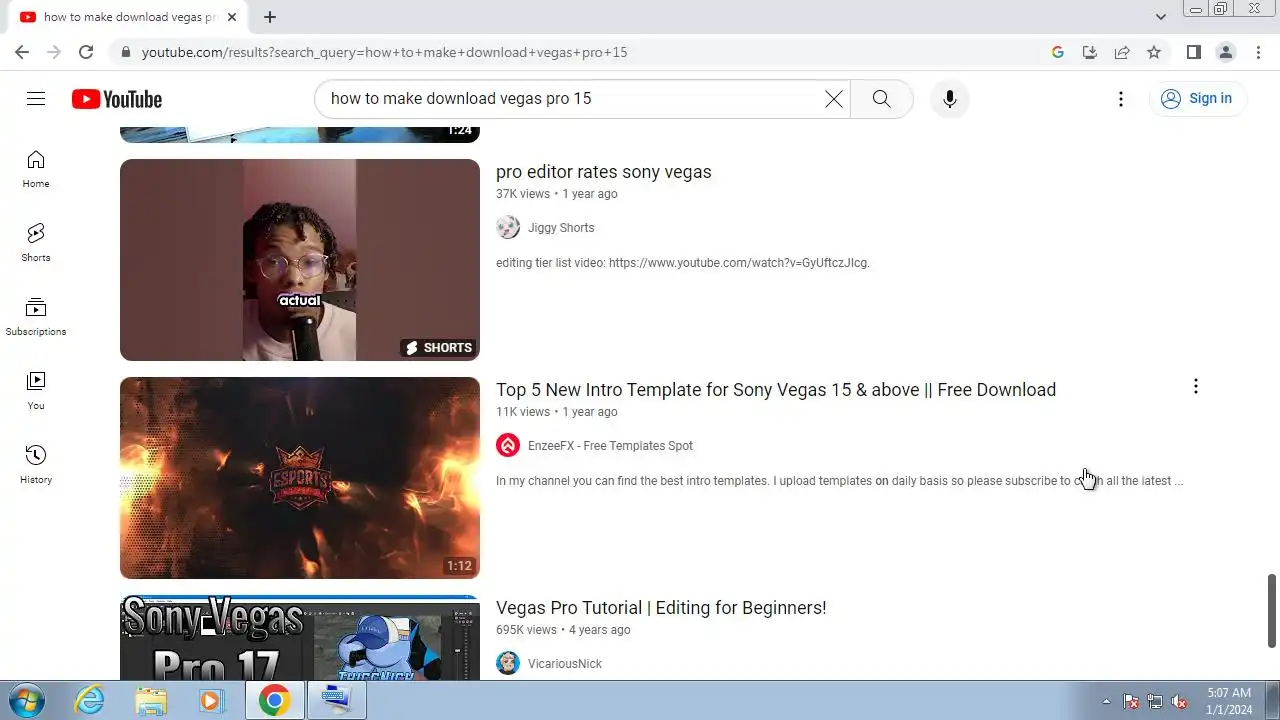Reload the page
The width and height of the screenshot is (1280, 720).
coord(86,52)
